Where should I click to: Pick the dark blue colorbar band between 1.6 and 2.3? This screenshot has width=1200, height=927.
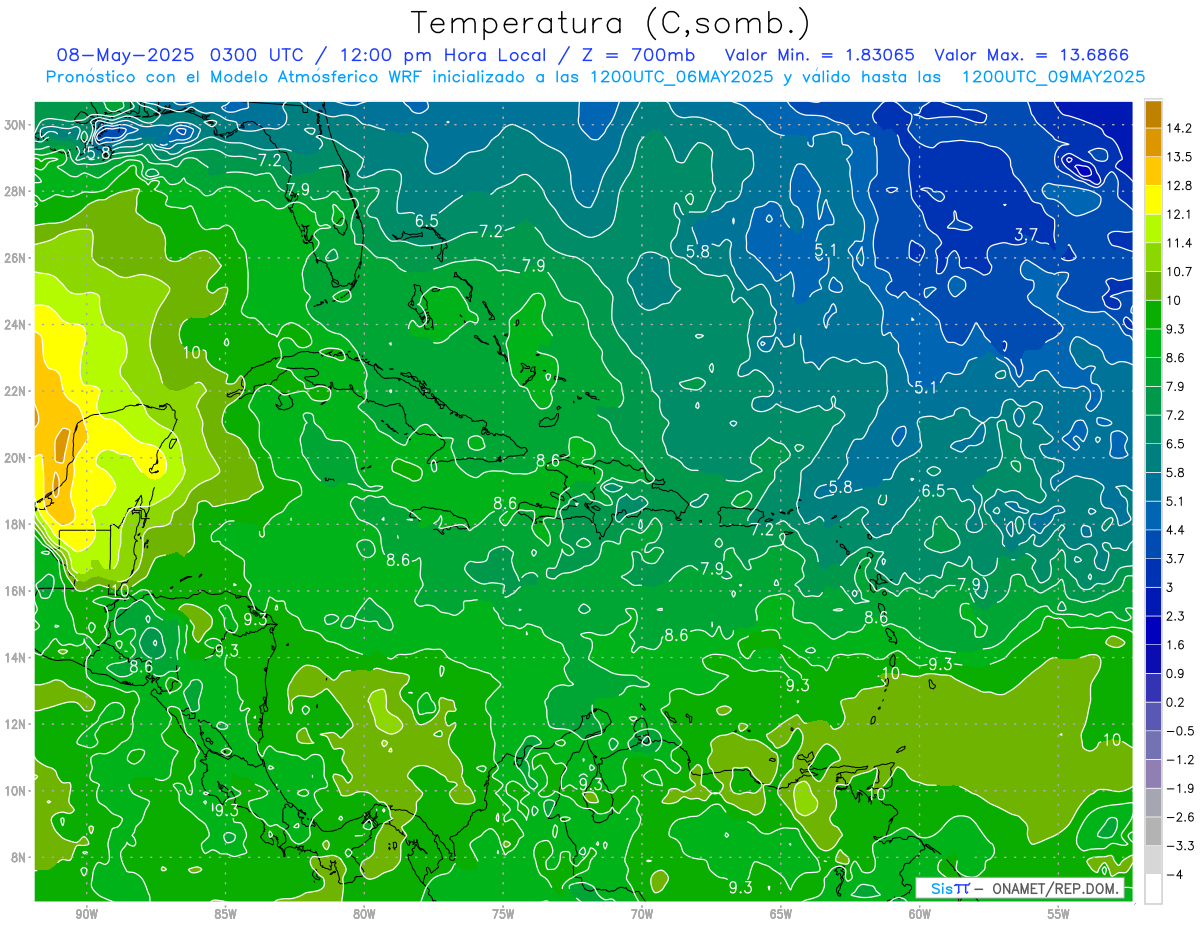(x=1153, y=630)
